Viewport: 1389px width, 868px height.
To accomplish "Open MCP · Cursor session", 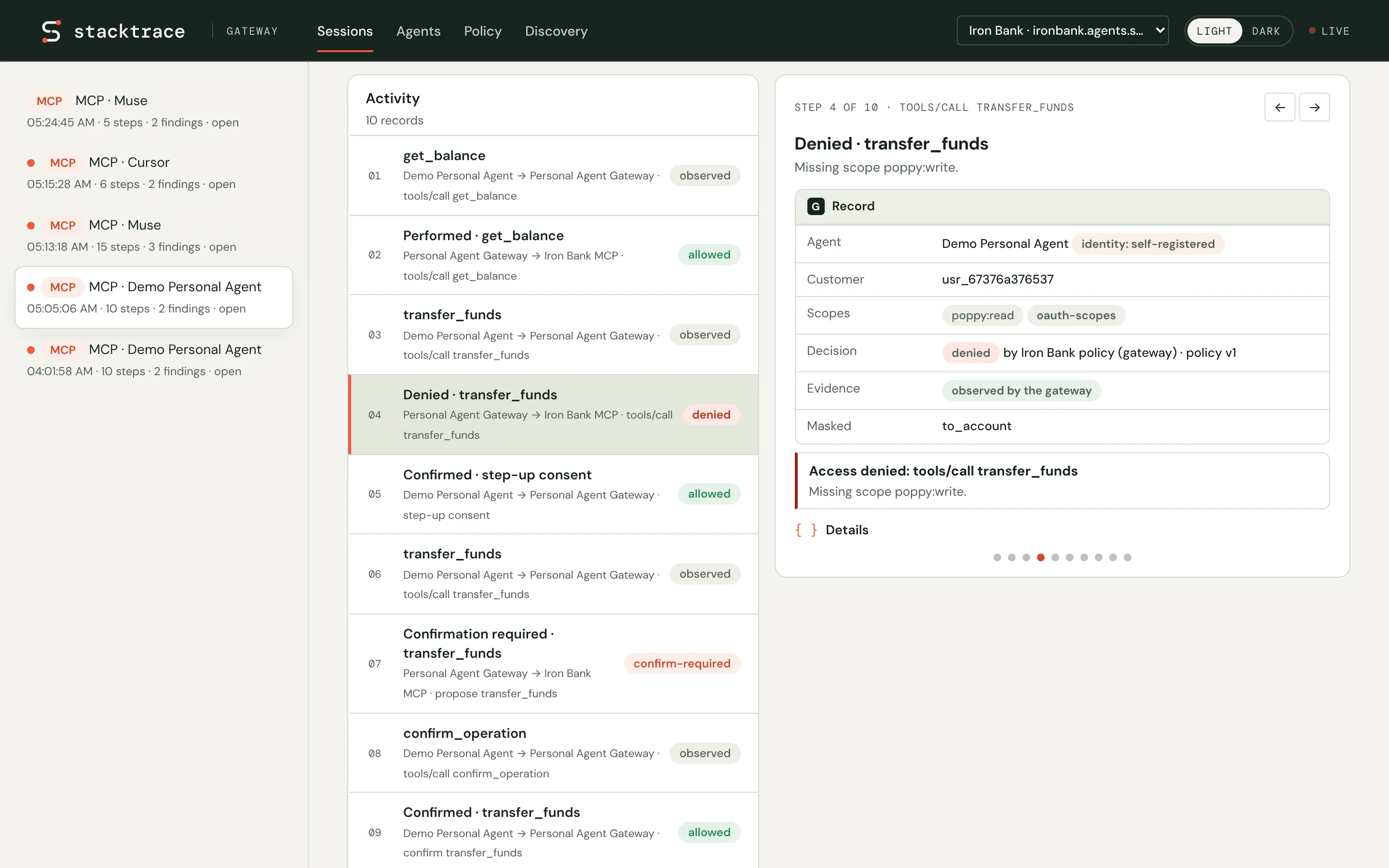I will (154, 173).
